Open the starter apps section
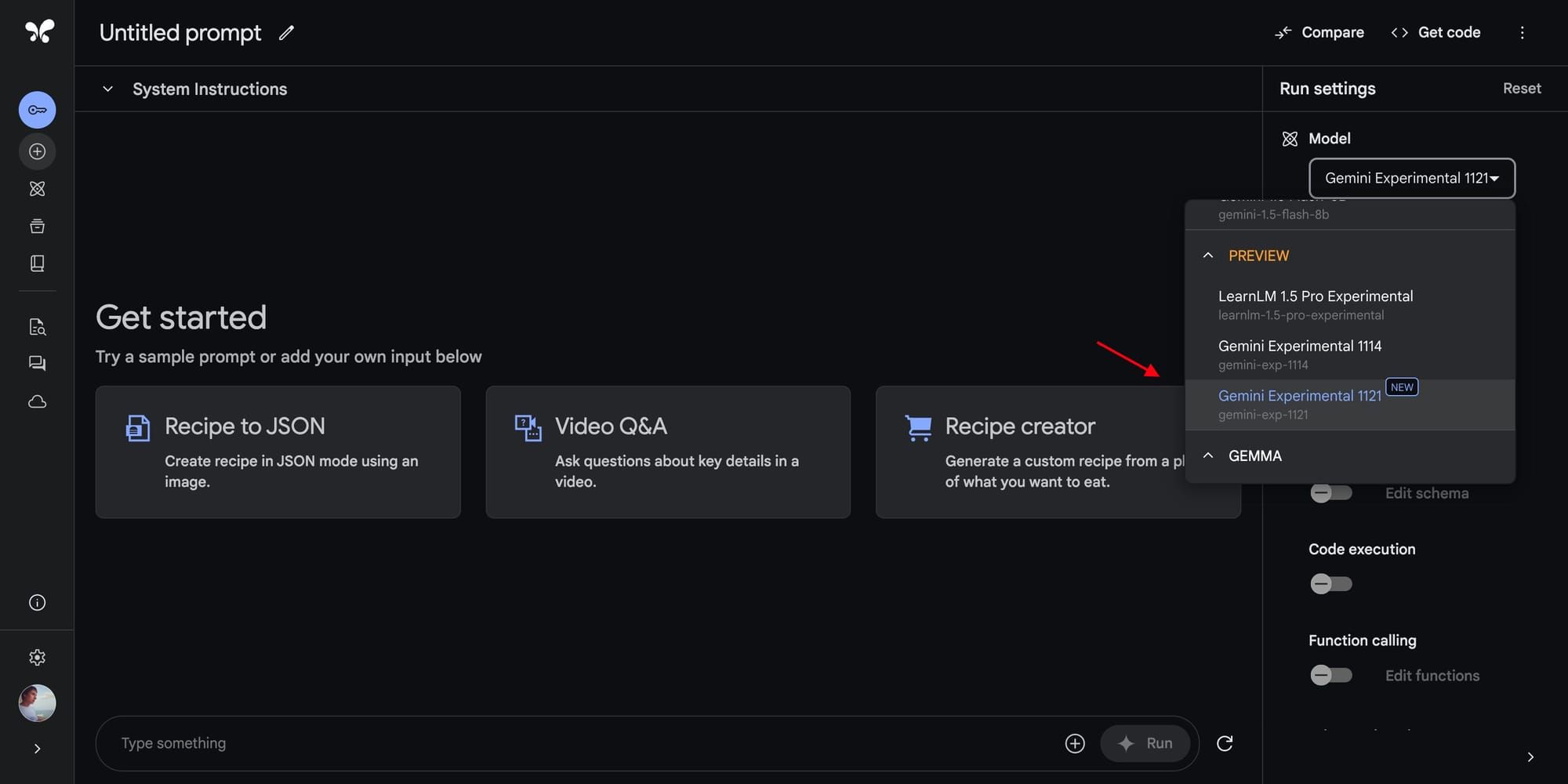This screenshot has width=1568, height=784. [x=37, y=188]
